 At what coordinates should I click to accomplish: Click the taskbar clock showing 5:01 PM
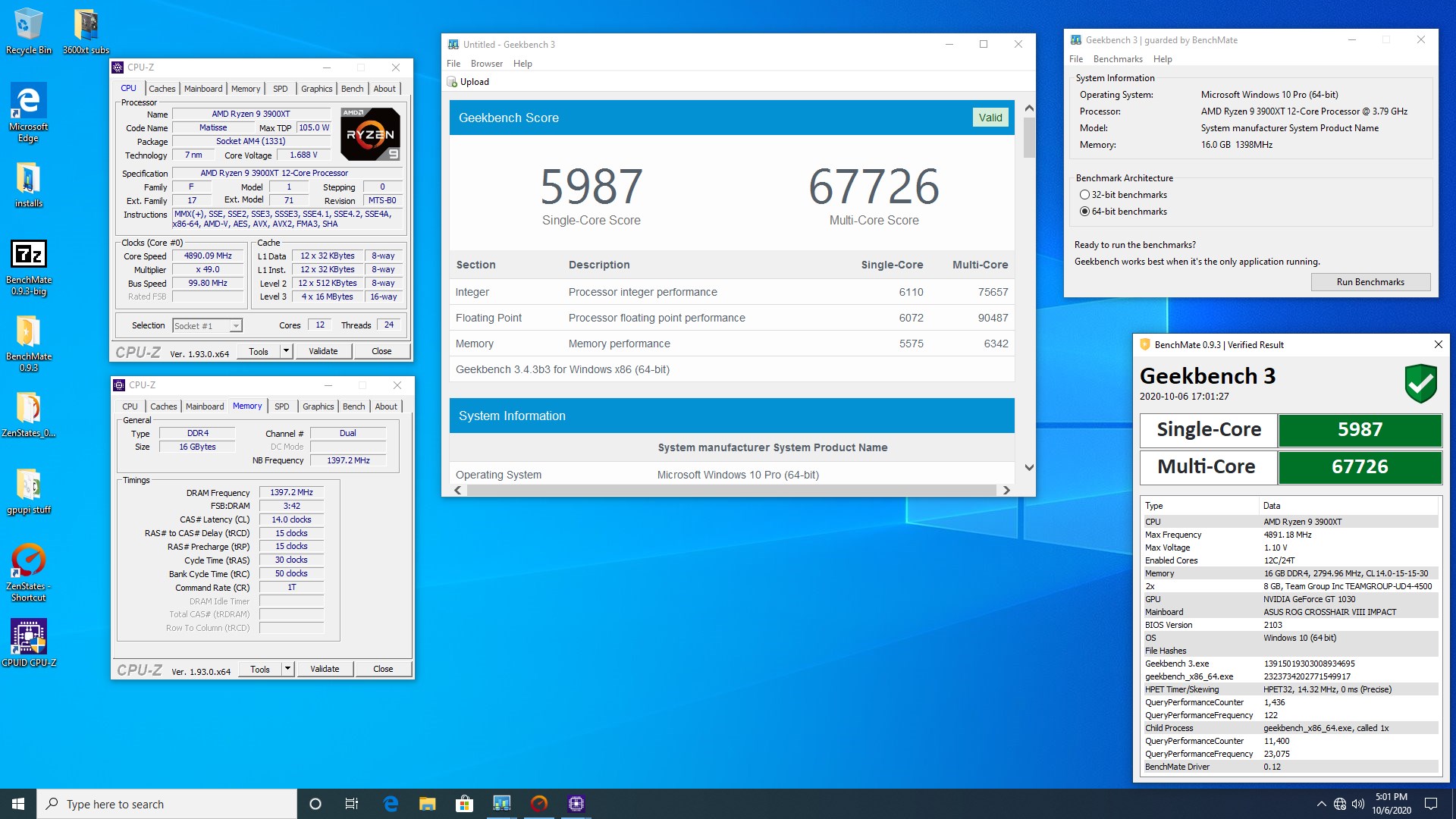point(1391,804)
